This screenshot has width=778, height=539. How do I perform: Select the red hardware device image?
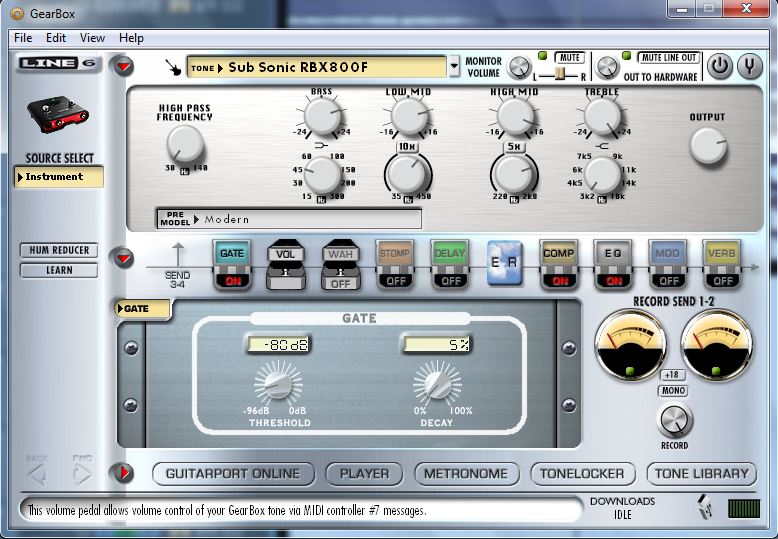click(x=58, y=114)
